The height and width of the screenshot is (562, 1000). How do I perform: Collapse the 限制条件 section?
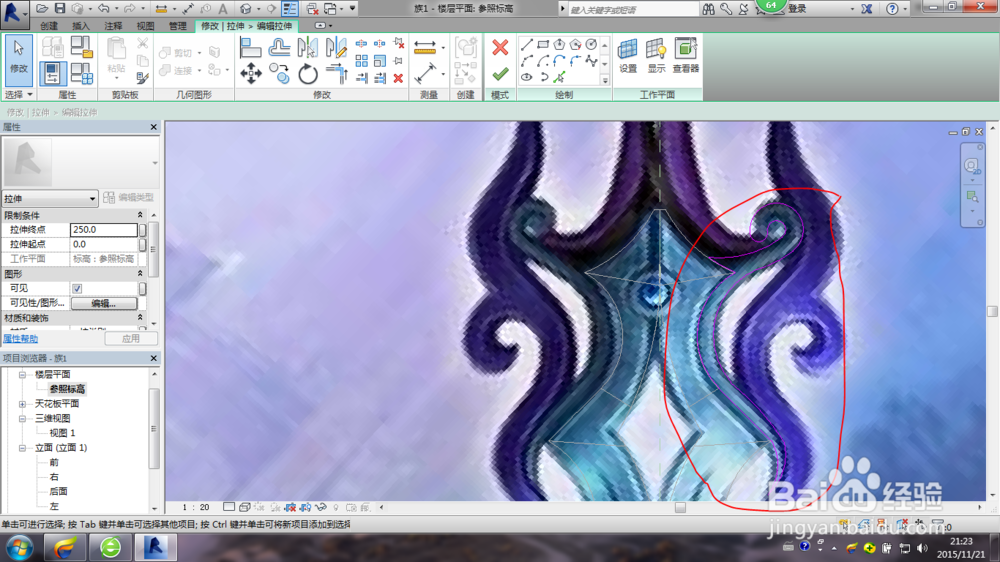point(140,215)
